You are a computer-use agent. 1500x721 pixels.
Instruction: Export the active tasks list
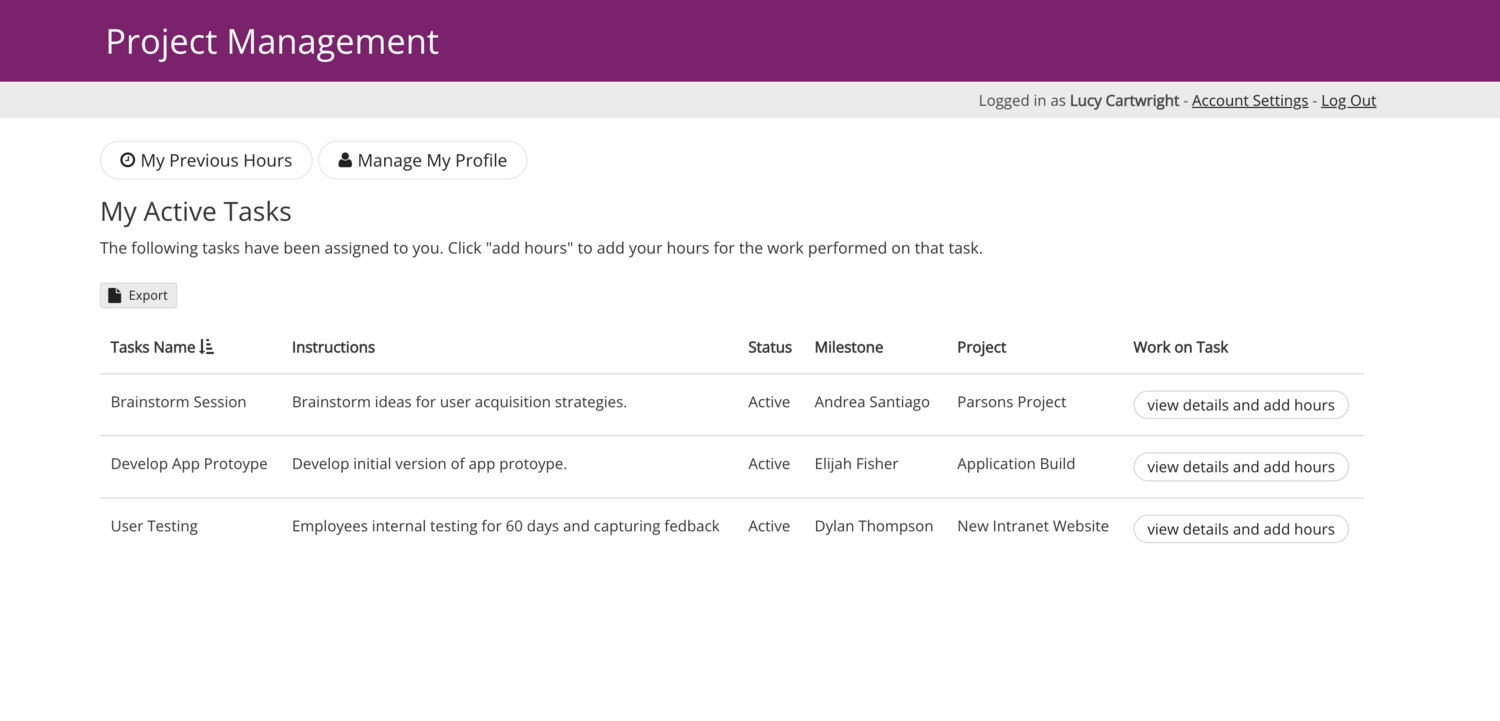pyautogui.click(x=138, y=295)
